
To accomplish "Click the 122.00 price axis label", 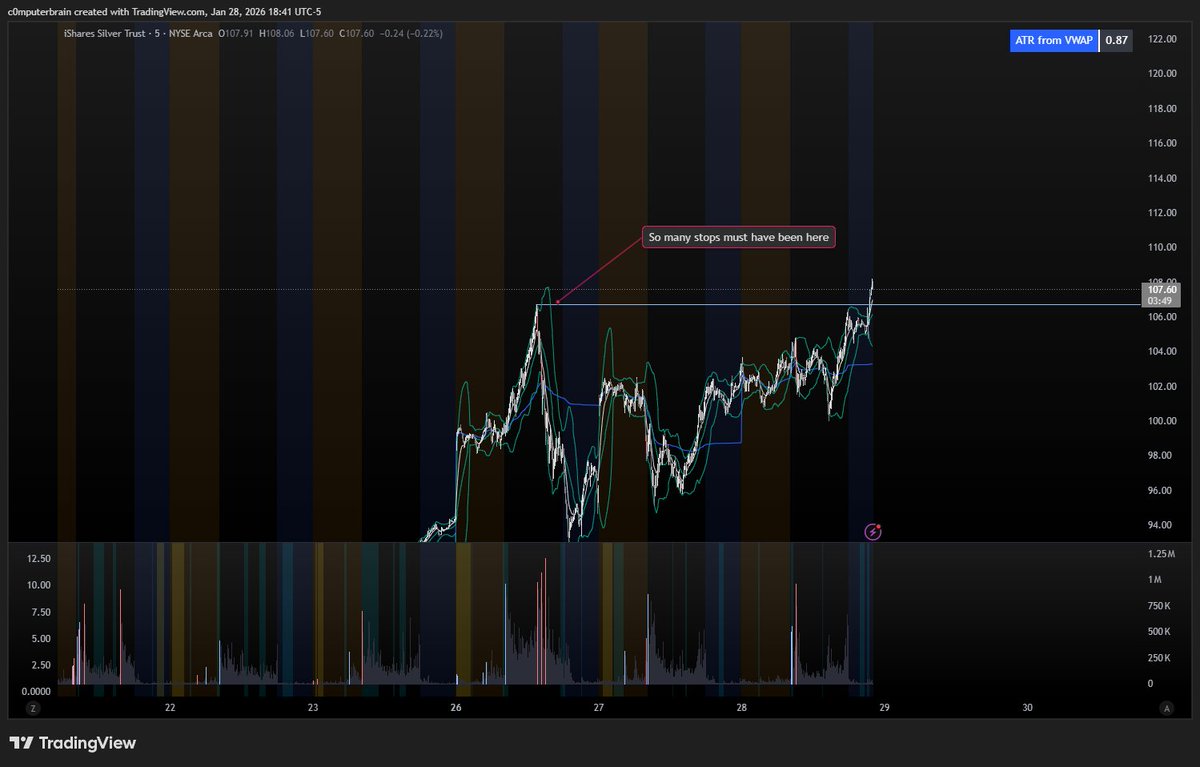I will (1162, 39).
